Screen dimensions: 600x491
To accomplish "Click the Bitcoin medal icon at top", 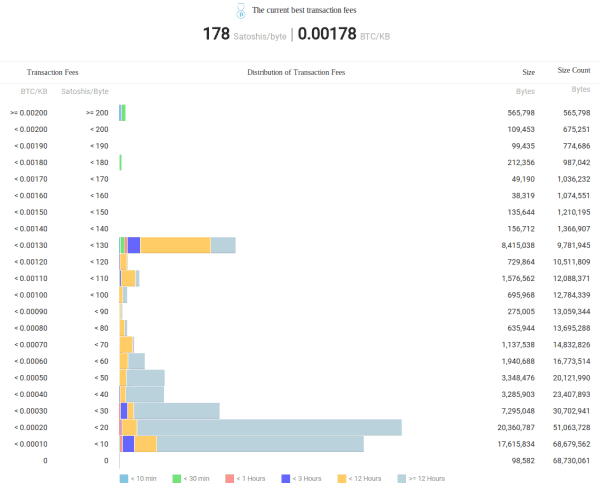I will coord(239,11).
